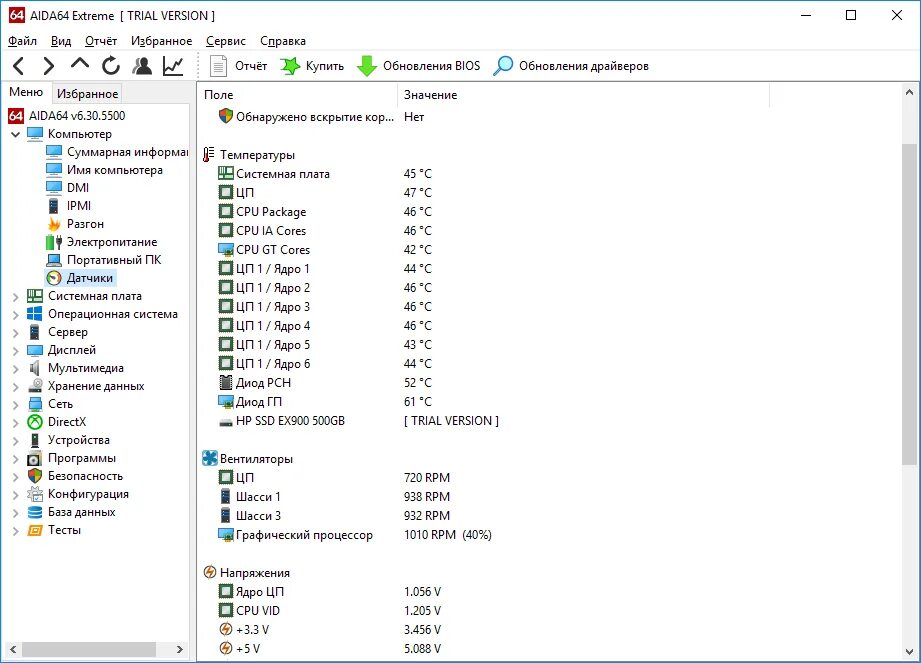Click the red 64 icon beside AIDA64 v6.30.5500

[16, 116]
